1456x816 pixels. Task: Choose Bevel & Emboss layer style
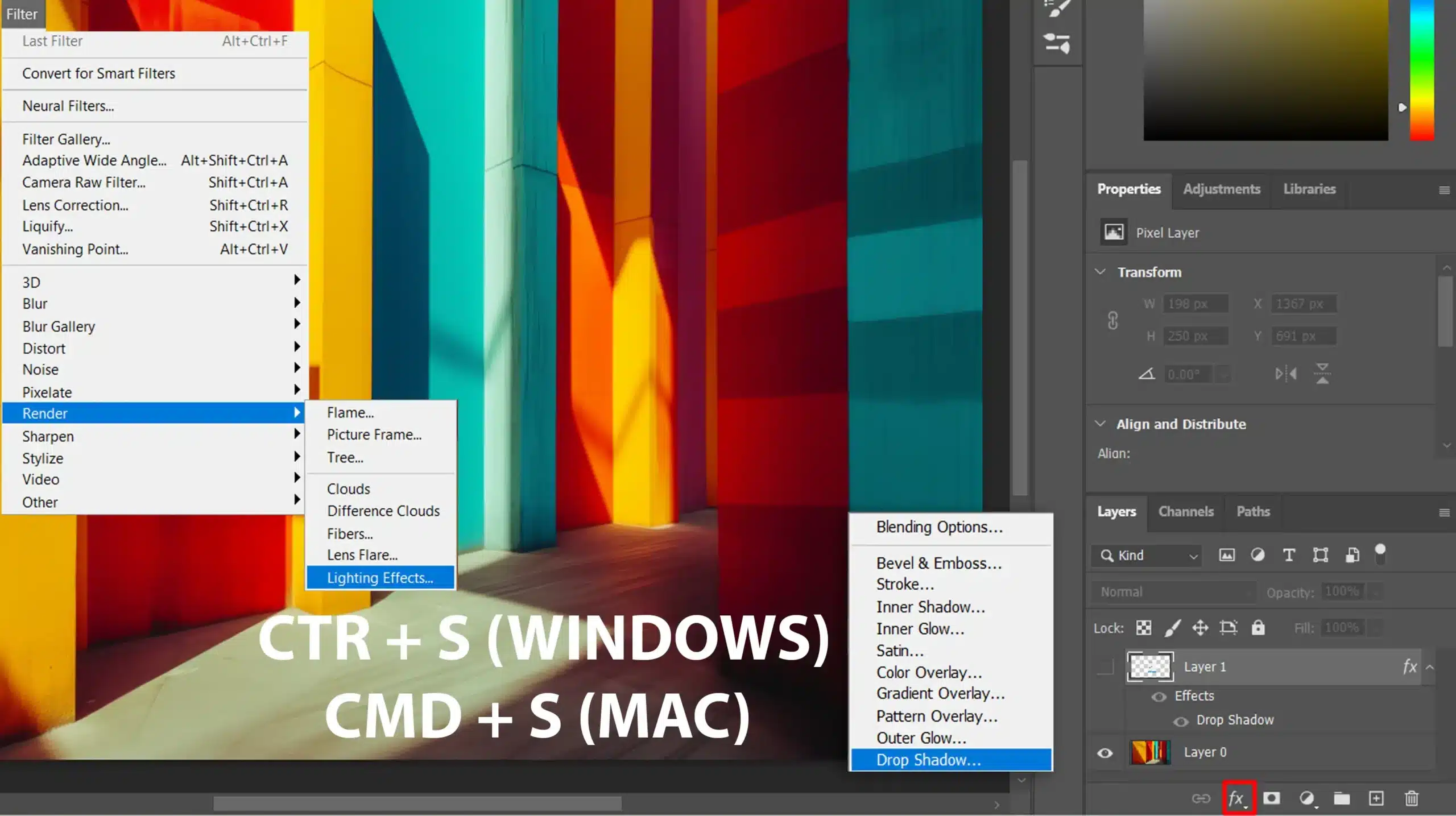point(951,563)
